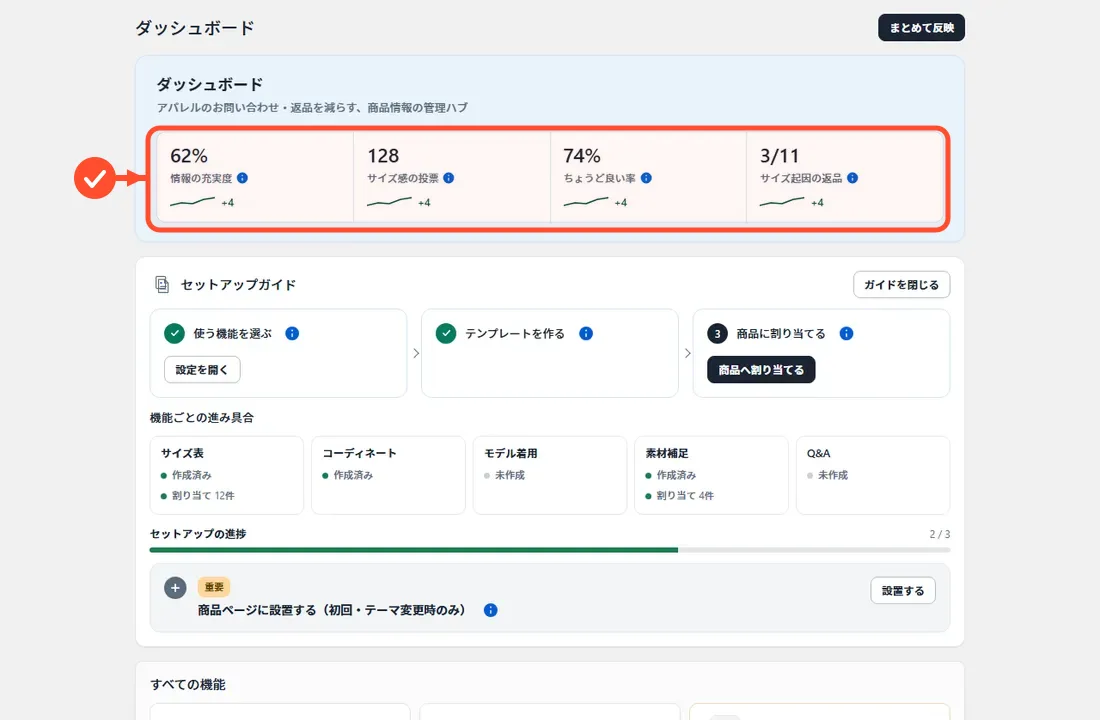1100x720 pixels.
Task: Click the セットアップの進捗 progress bar
Action: [x=550, y=550]
